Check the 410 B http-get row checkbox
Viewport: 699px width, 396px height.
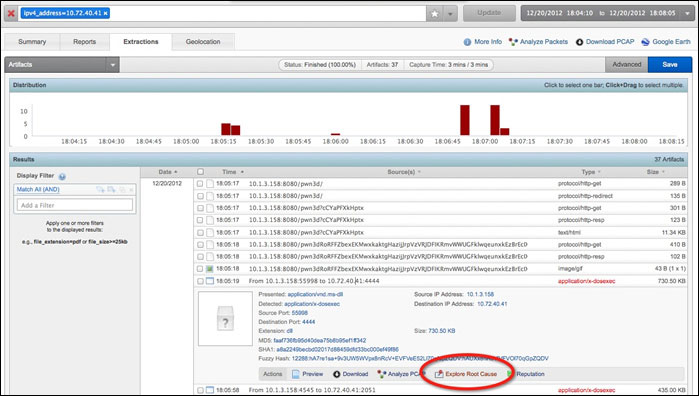(x=200, y=244)
